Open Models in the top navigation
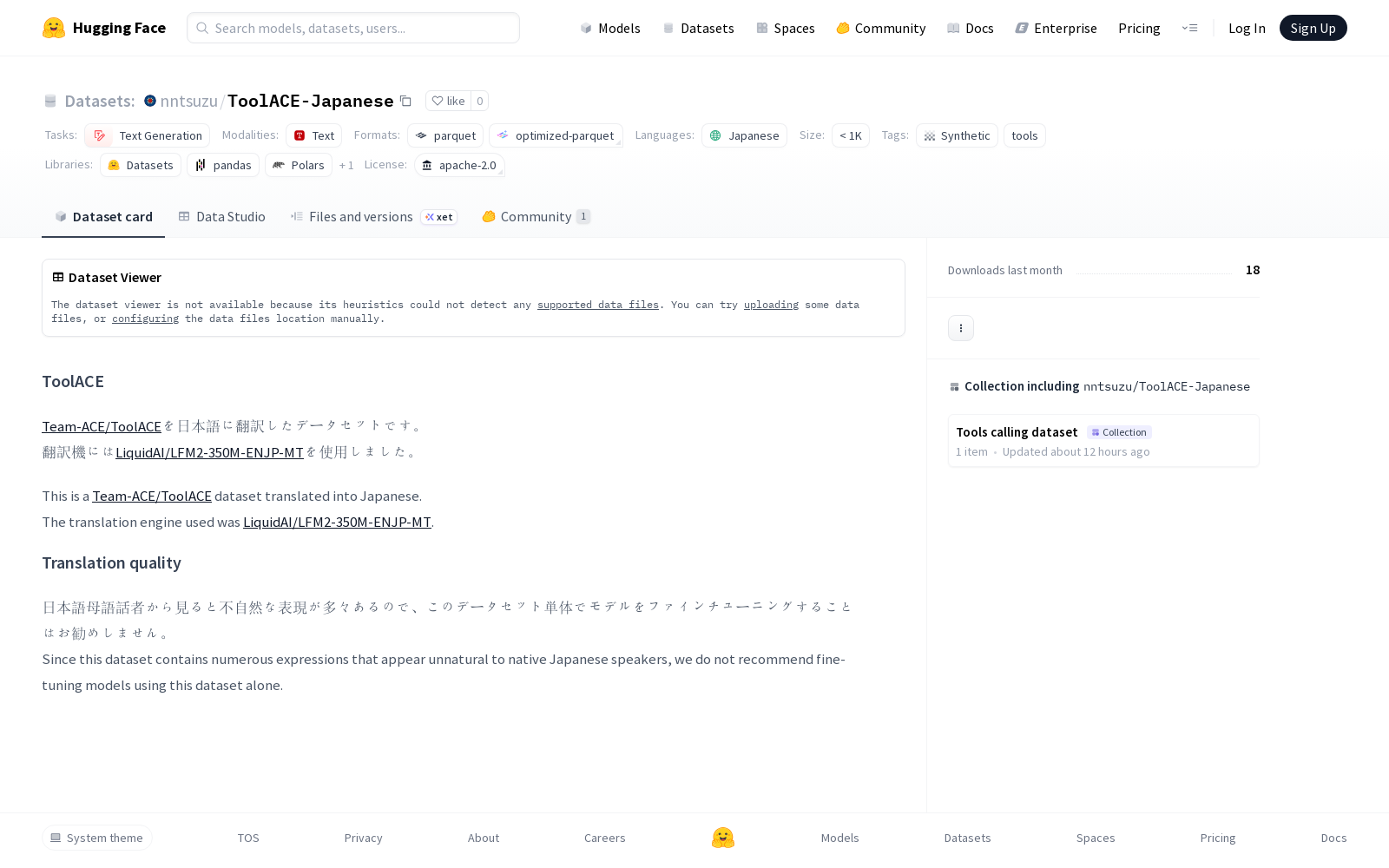 click(610, 28)
